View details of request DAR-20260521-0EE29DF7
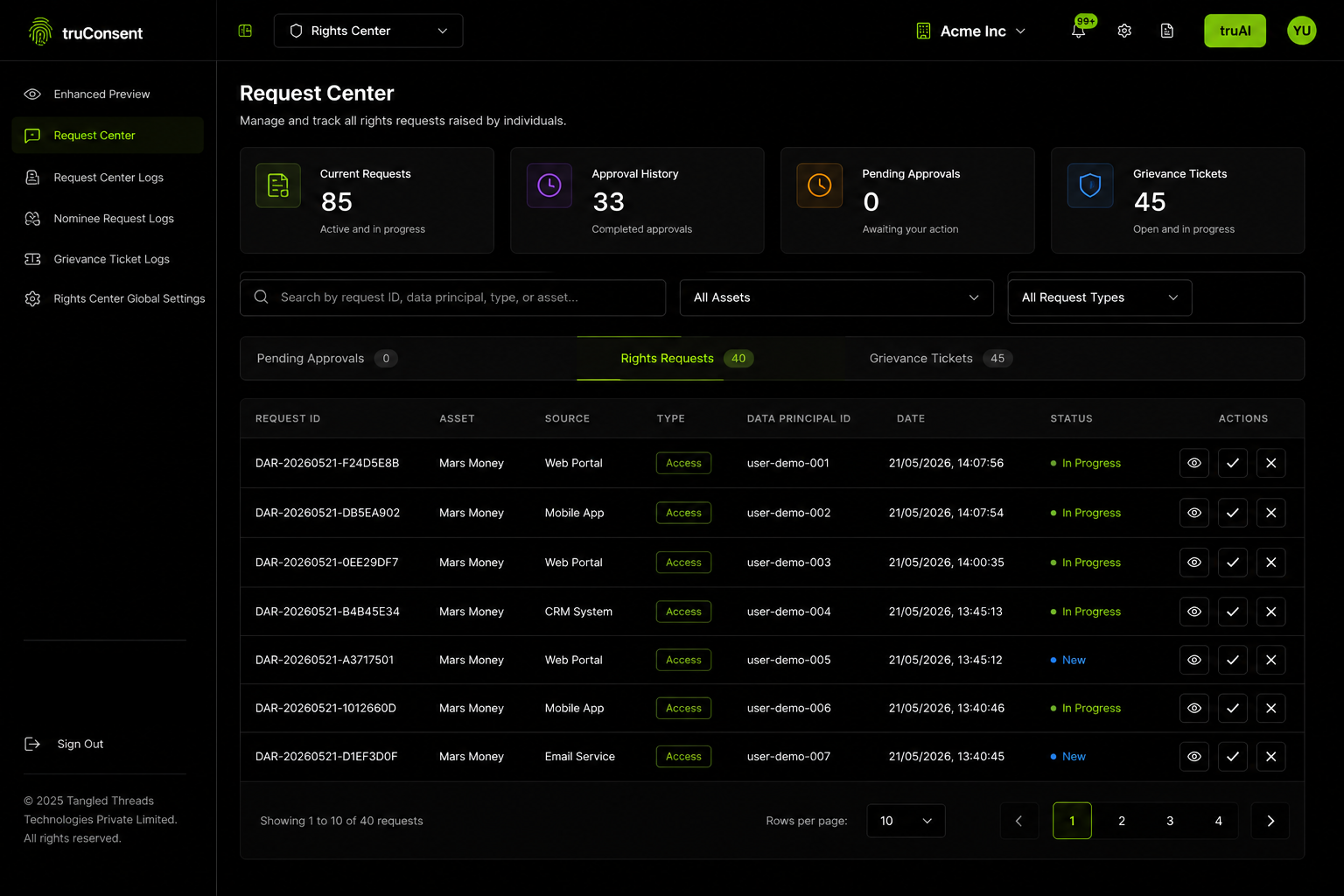Image resolution: width=1344 pixels, height=896 pixels. (1194, 563)
